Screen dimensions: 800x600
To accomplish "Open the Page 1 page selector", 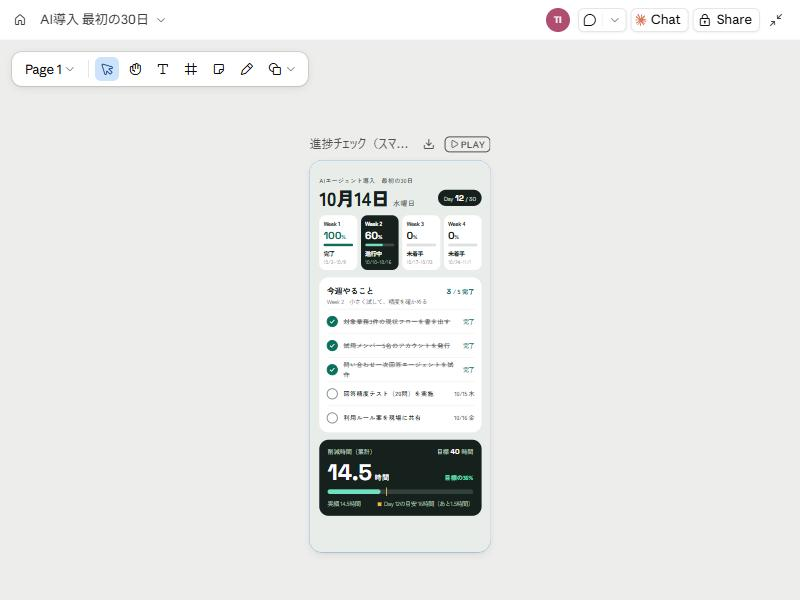I will (x=49, y=69).
